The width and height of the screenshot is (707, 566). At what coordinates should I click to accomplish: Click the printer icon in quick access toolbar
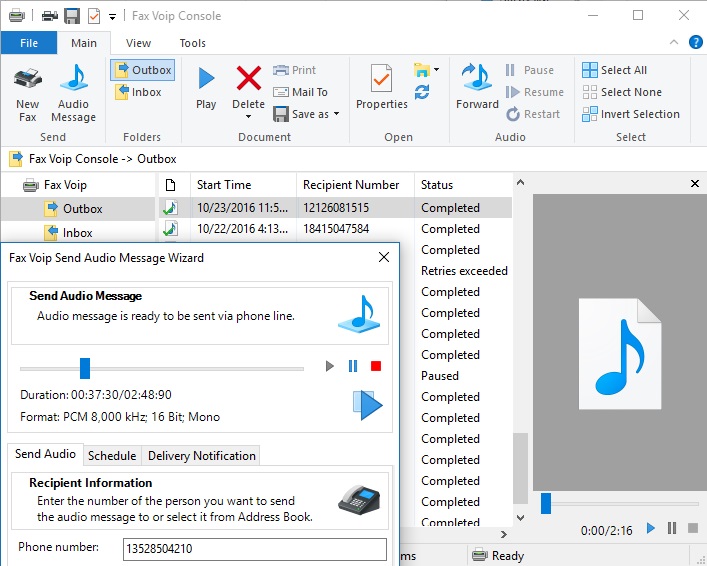(50, 16)
